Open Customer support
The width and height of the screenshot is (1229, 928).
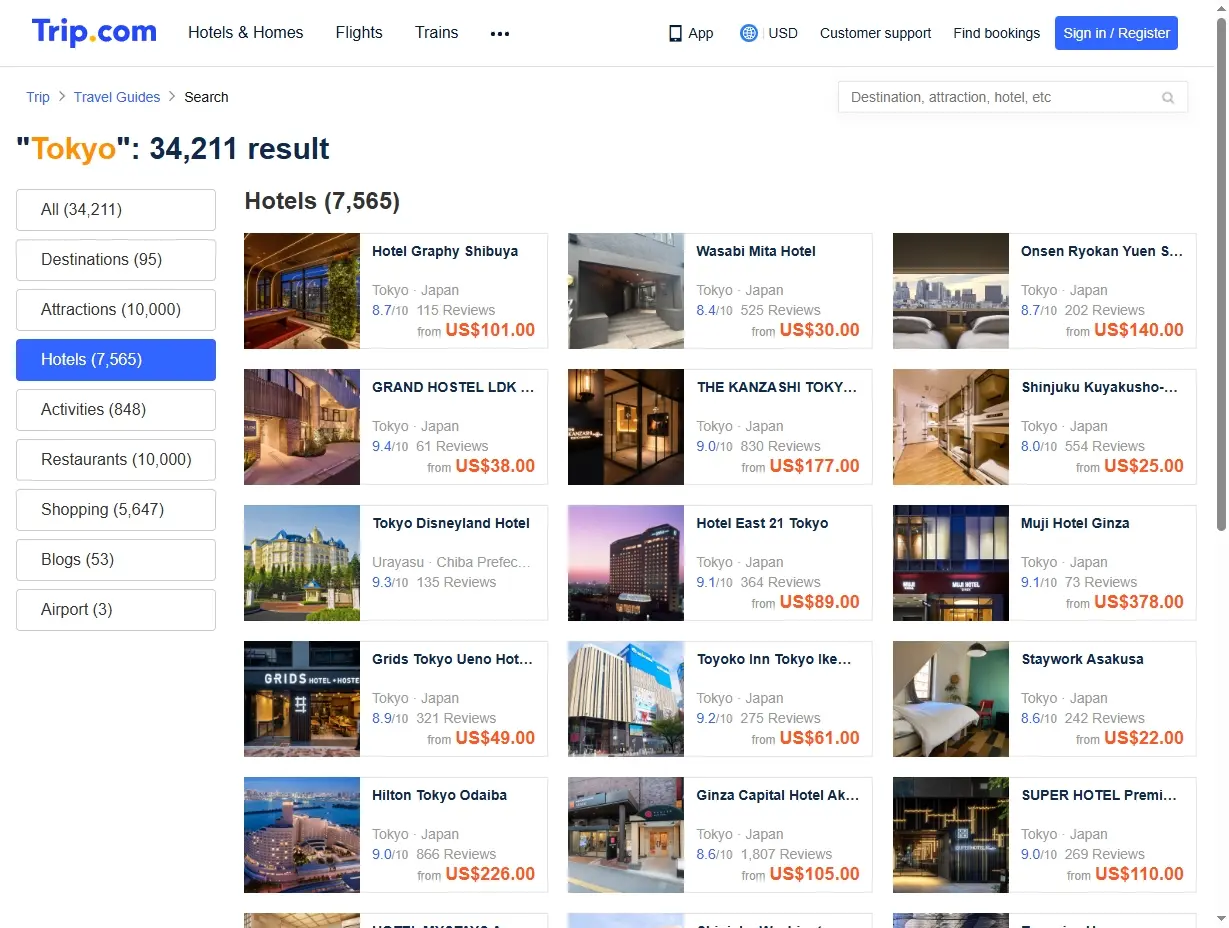[875, 33]
